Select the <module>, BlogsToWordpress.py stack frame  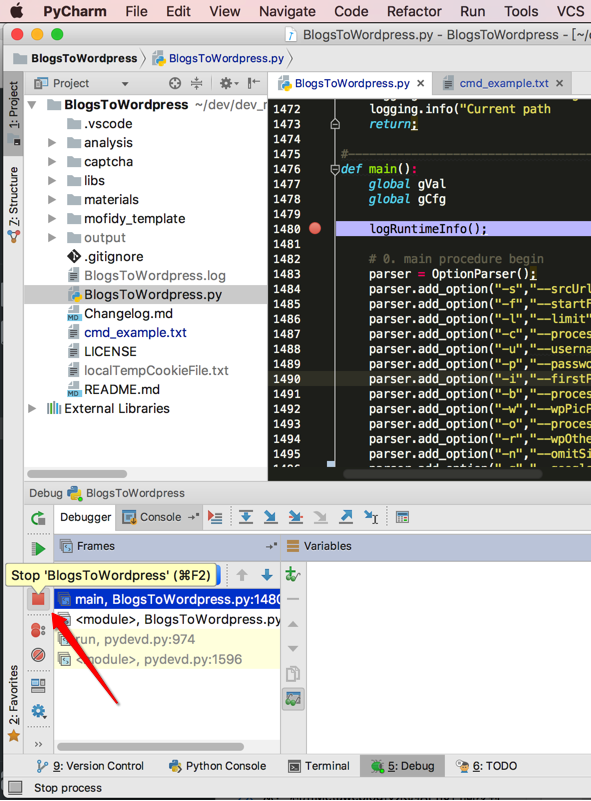click(168, 619)
